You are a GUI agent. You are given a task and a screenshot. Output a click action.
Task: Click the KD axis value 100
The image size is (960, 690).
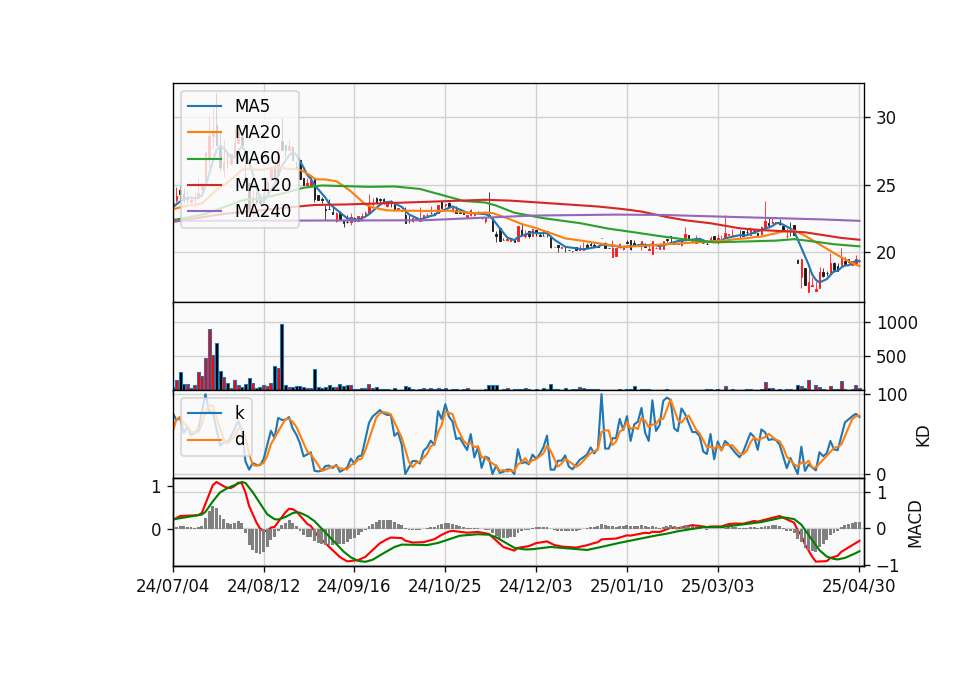click(x=892, y=395)
